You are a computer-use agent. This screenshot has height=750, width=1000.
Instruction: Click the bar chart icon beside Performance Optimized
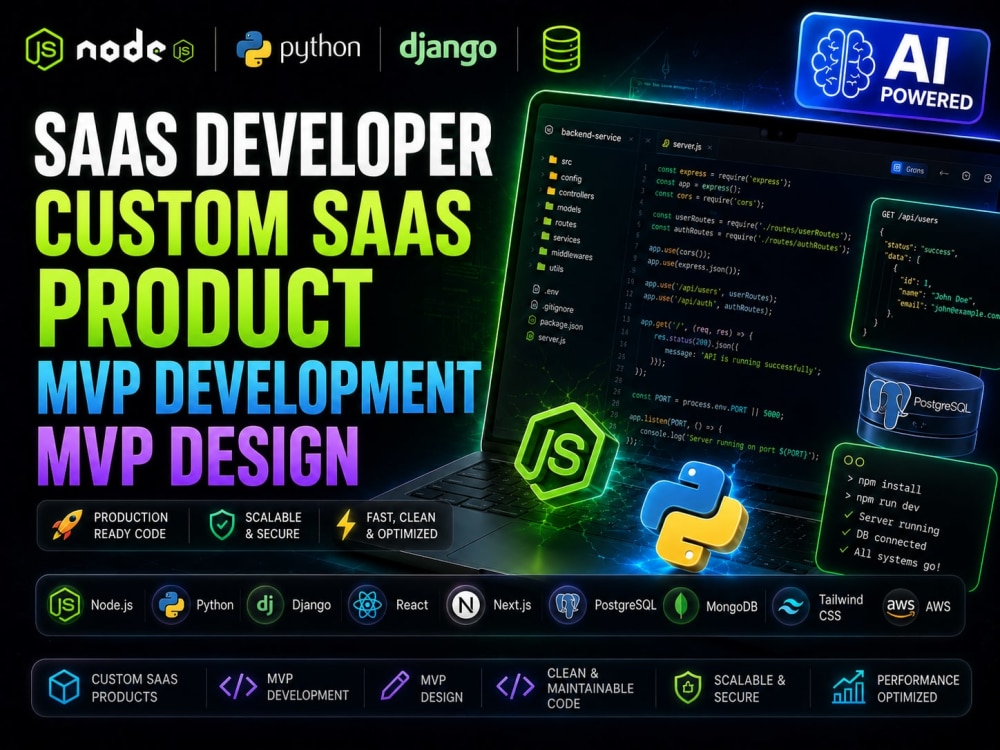pyautogui.click(x=848, y=687)
